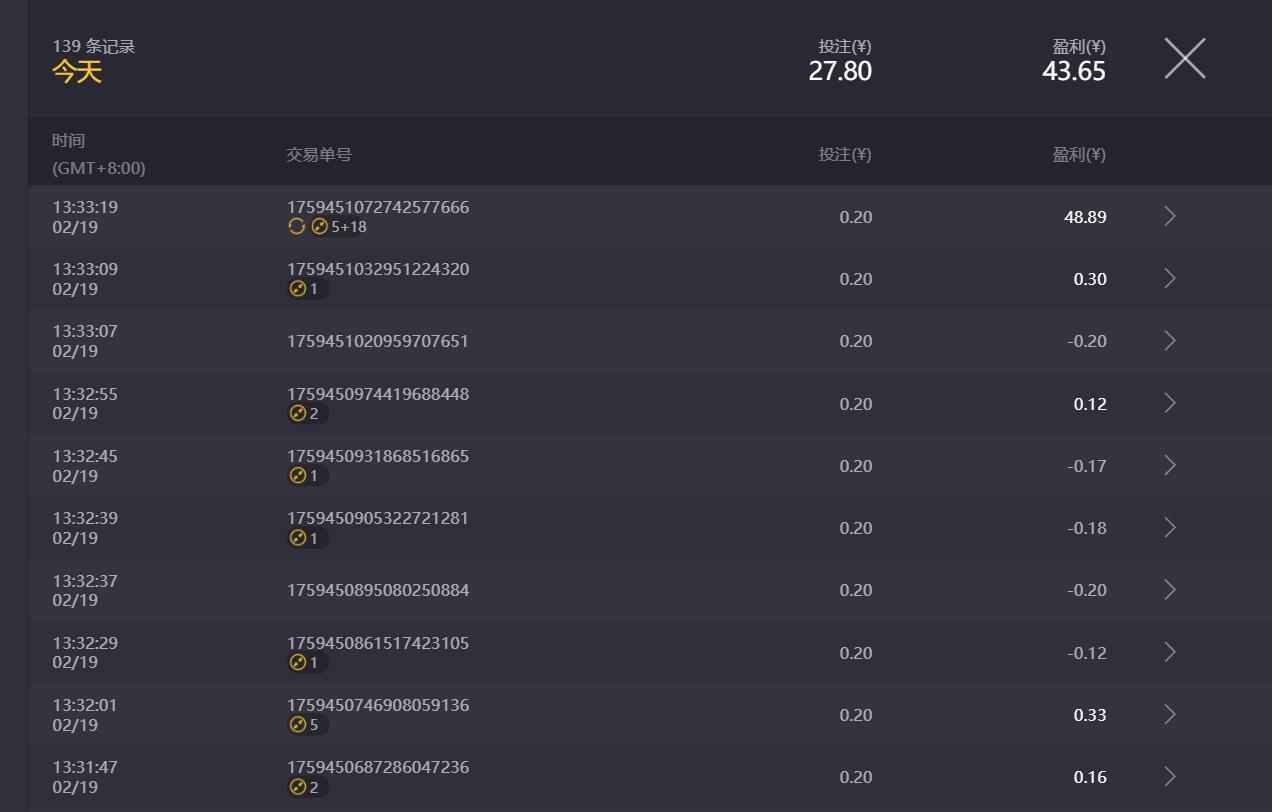Click transaction number 1759451020959707651
Screen dimensions: 1272x812
(378, 341)
